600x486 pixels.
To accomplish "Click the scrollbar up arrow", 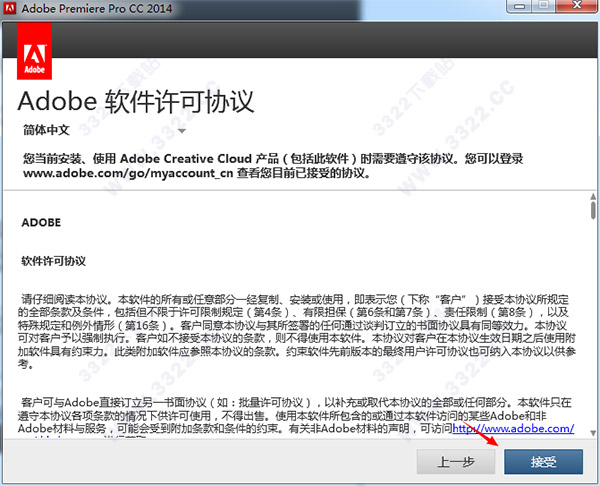I will click(x=593, y=196).
